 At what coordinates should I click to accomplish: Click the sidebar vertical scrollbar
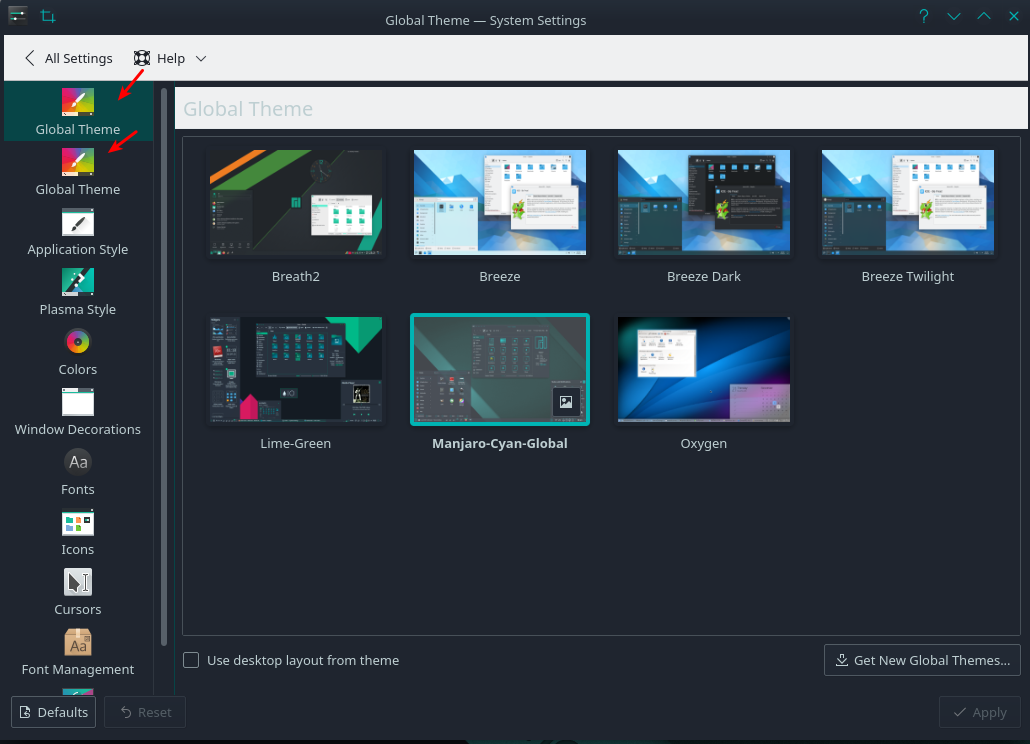point(164,366)
